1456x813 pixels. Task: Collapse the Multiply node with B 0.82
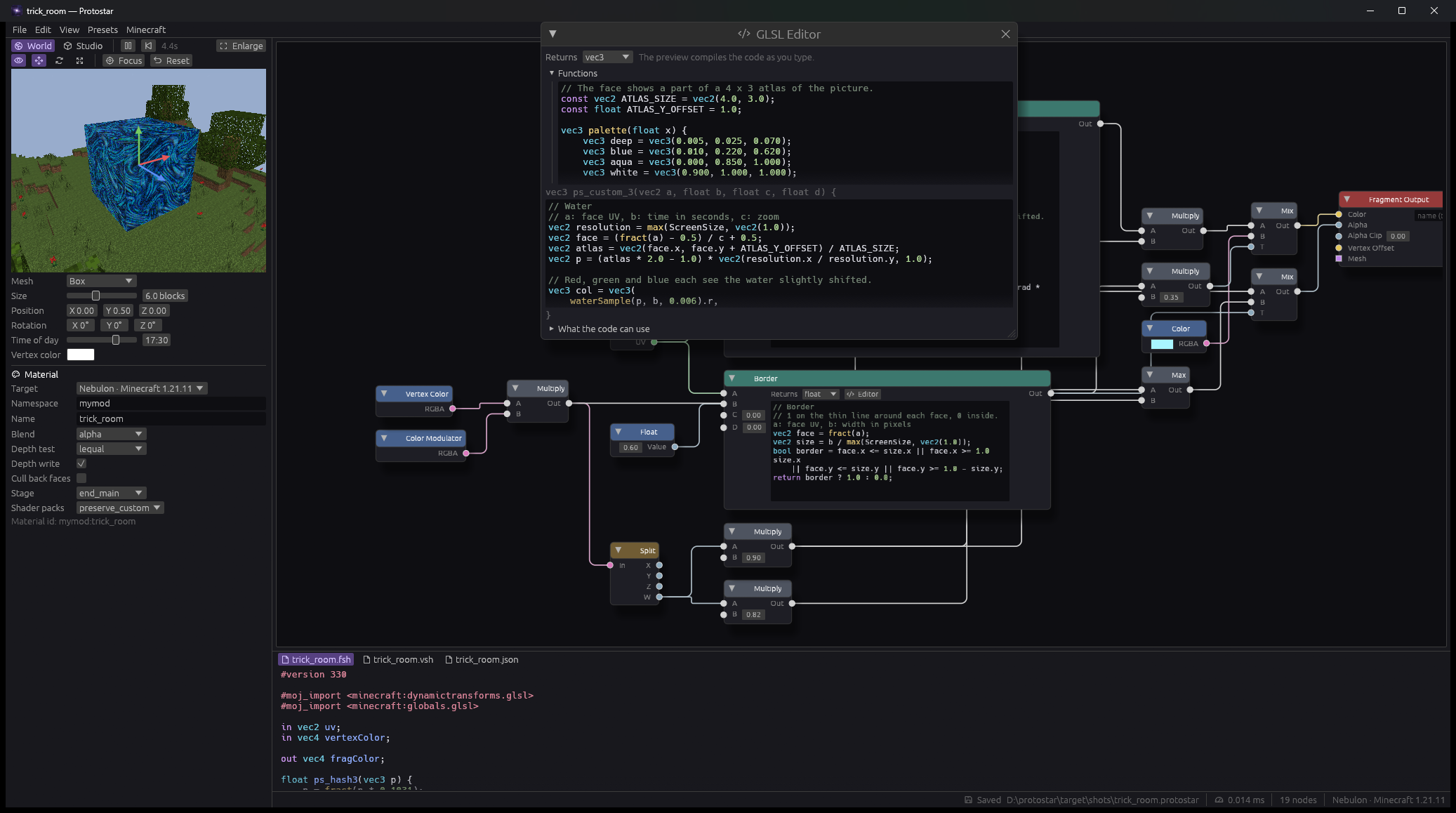coord(732,588)
